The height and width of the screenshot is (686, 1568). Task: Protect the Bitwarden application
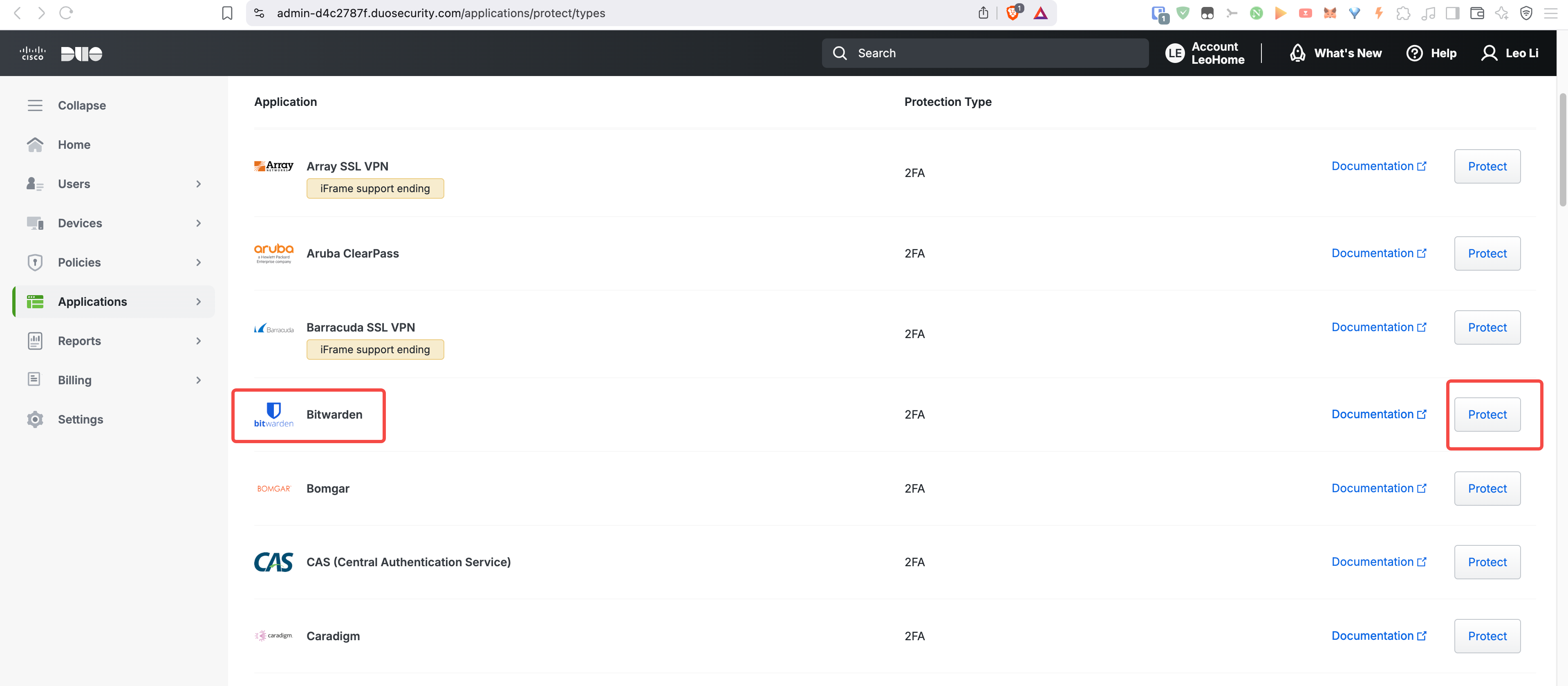(x=1487, y=415)
